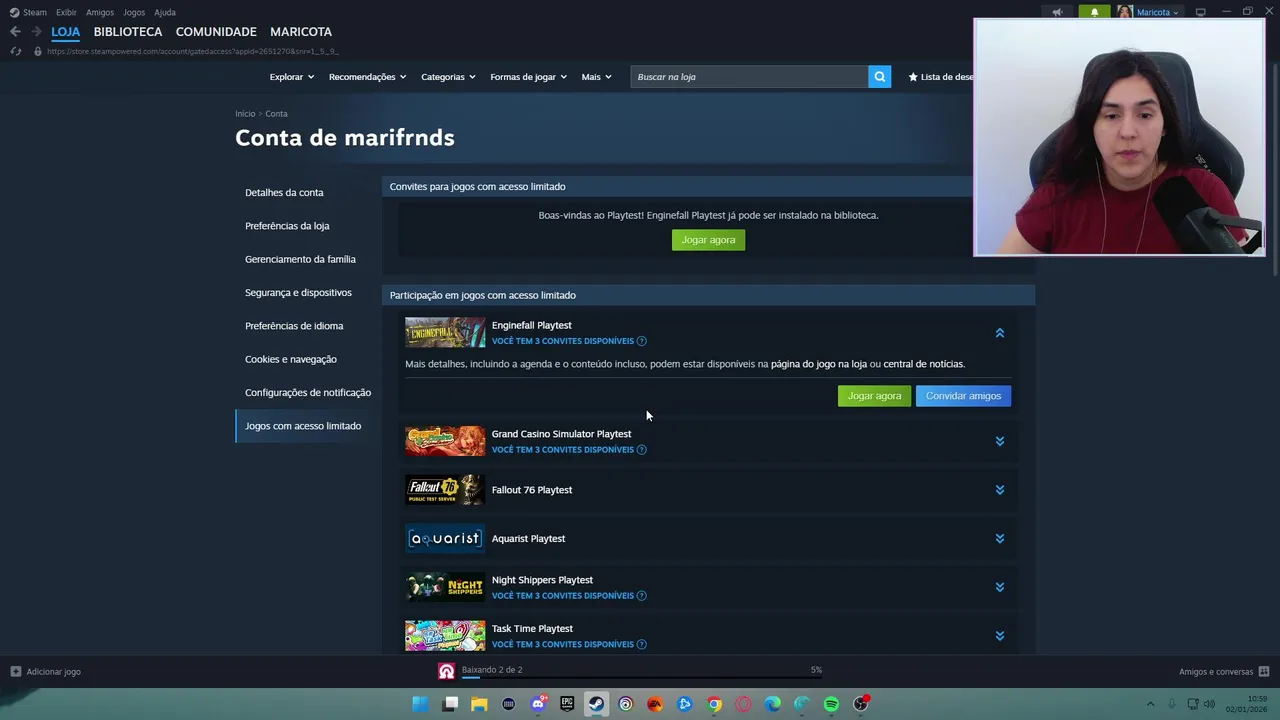
Task: Click the Buscar na loja search field
Action: (749, 77)
